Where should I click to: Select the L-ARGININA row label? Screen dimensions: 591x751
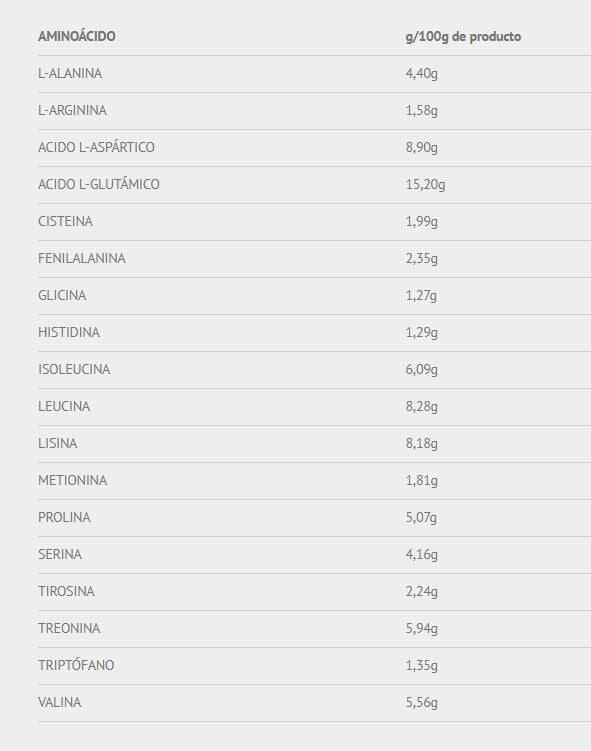[72, 110]
